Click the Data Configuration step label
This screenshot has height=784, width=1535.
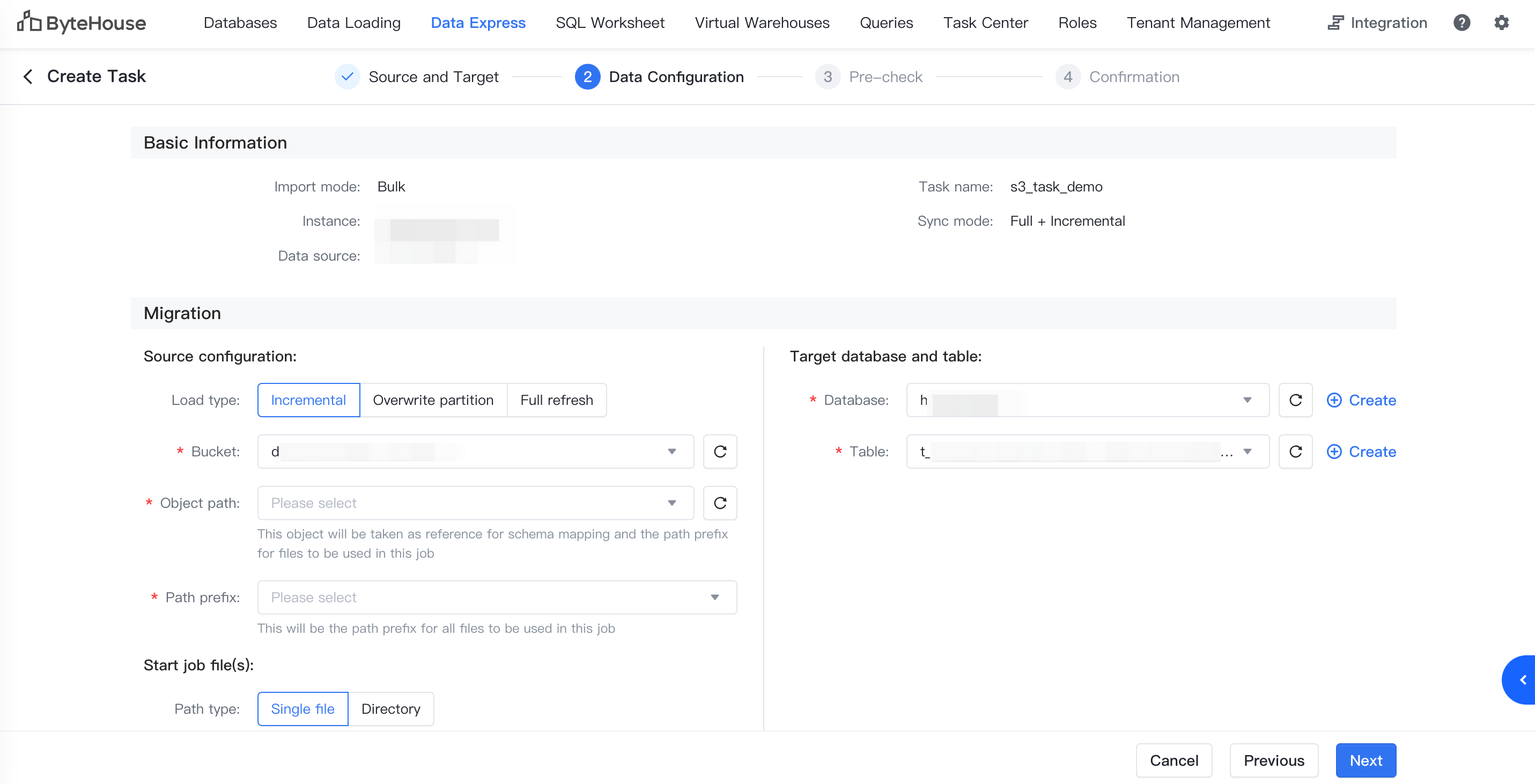coord(676,77)
